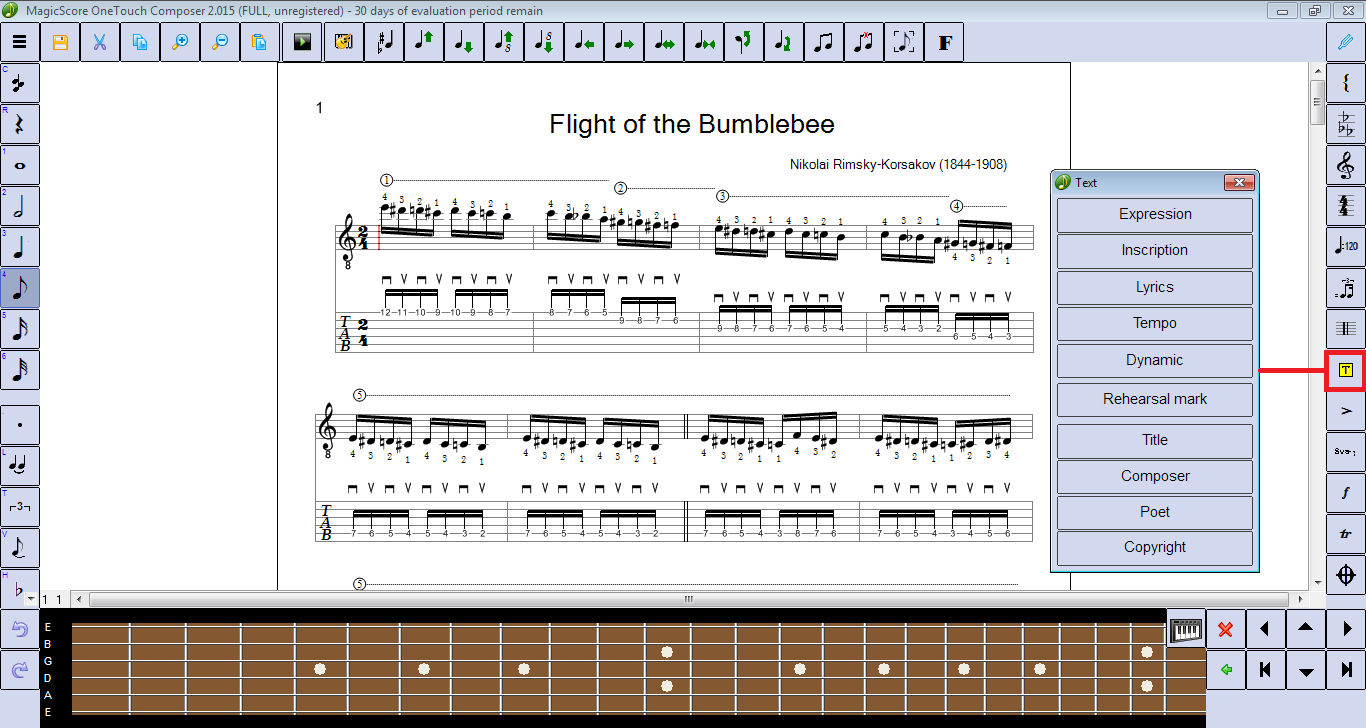Screen dimensions: 1366x728
Task: Delete with the red X button
Action: [x=1226, y=629]
